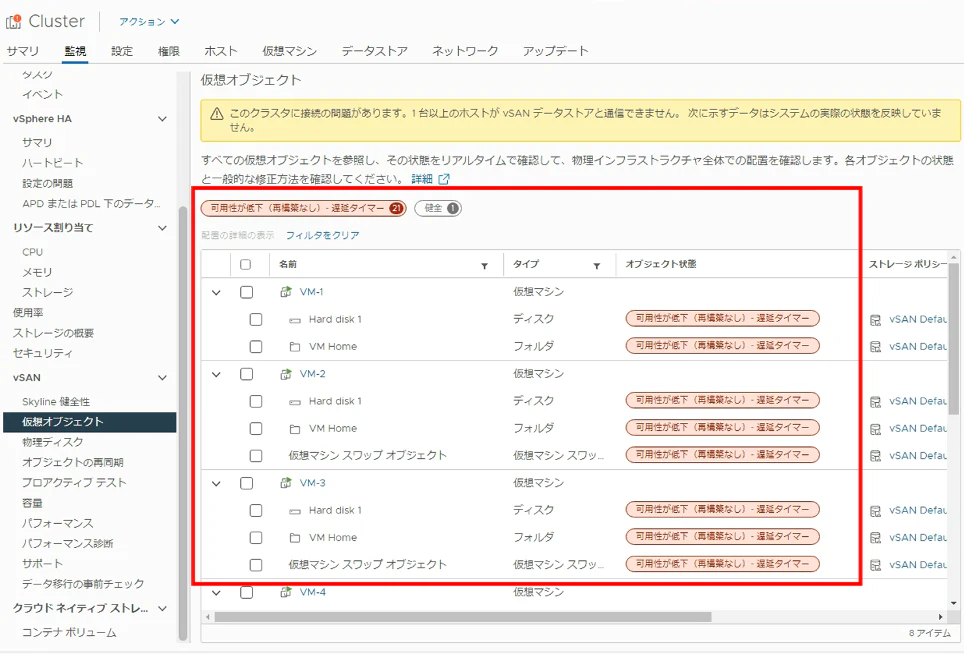Click the Hard disk 1 icon under VM-3
This screenshot has height=654, width=964.
click(x=295, y=511)
